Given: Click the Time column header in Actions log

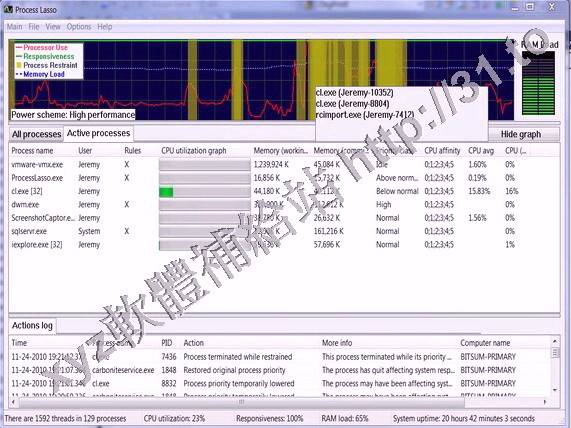Looking at the screenshot, I should pos(19,343).
